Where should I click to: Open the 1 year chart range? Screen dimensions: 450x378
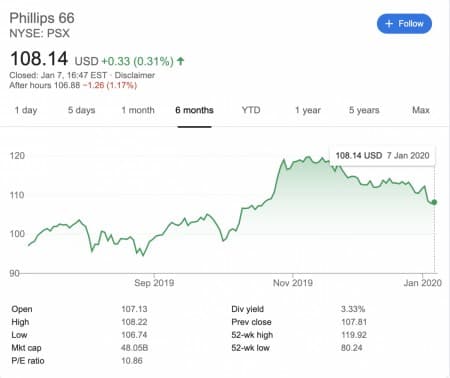[x=307, y=110]
